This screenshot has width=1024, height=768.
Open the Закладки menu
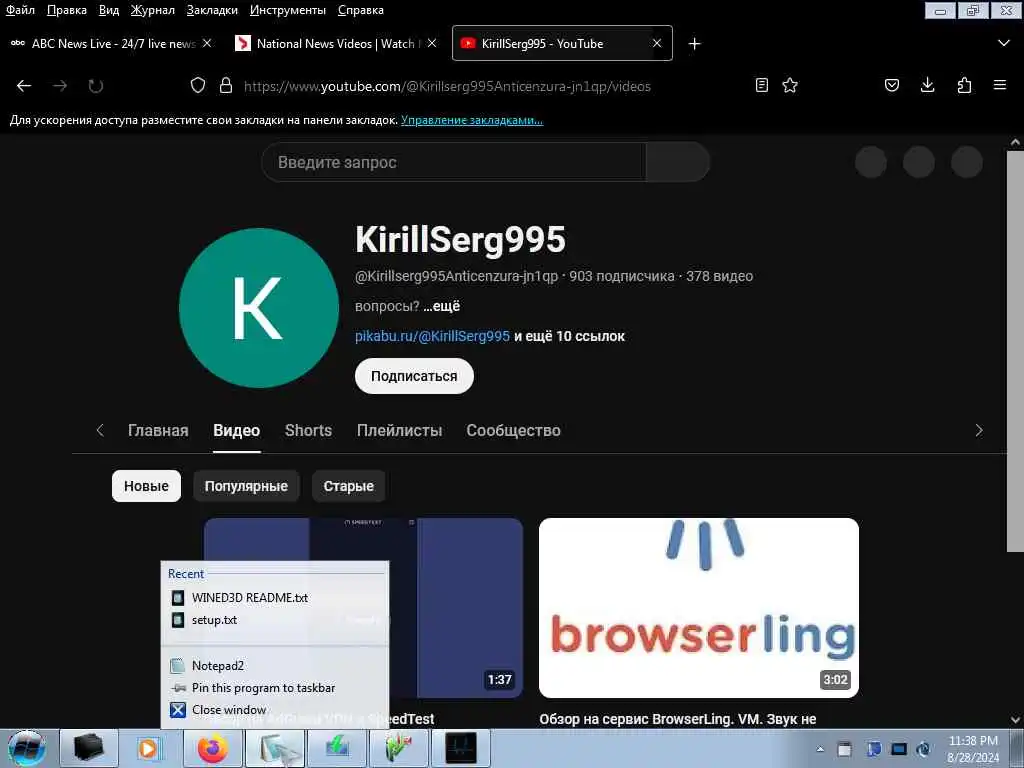[212, 10]
